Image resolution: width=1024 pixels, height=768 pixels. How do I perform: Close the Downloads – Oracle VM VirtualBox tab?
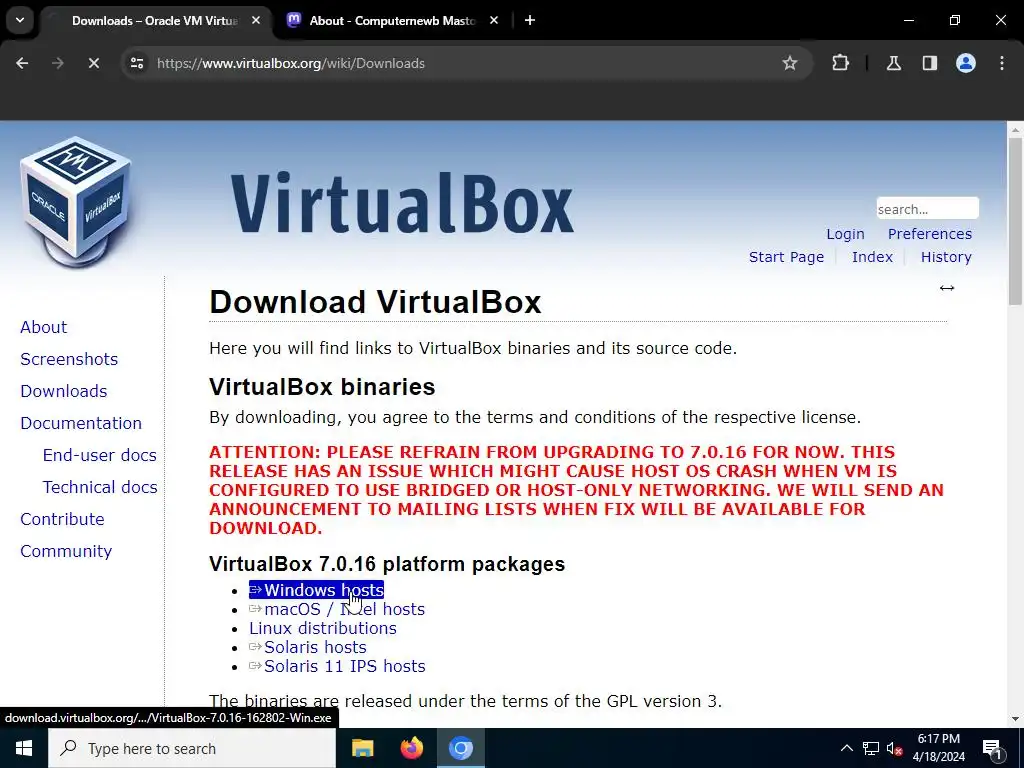(256, 20)
